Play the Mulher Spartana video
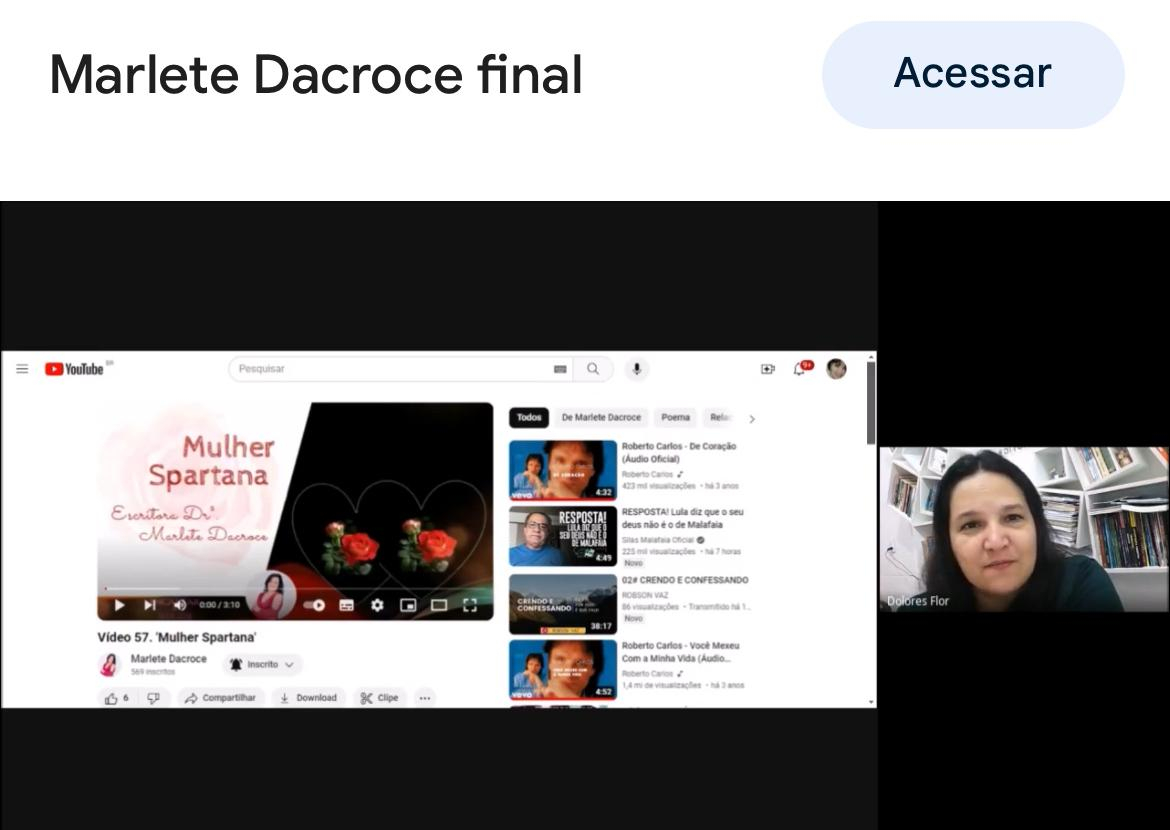This screenshot has width=1170, height=830. pos(119,605)
